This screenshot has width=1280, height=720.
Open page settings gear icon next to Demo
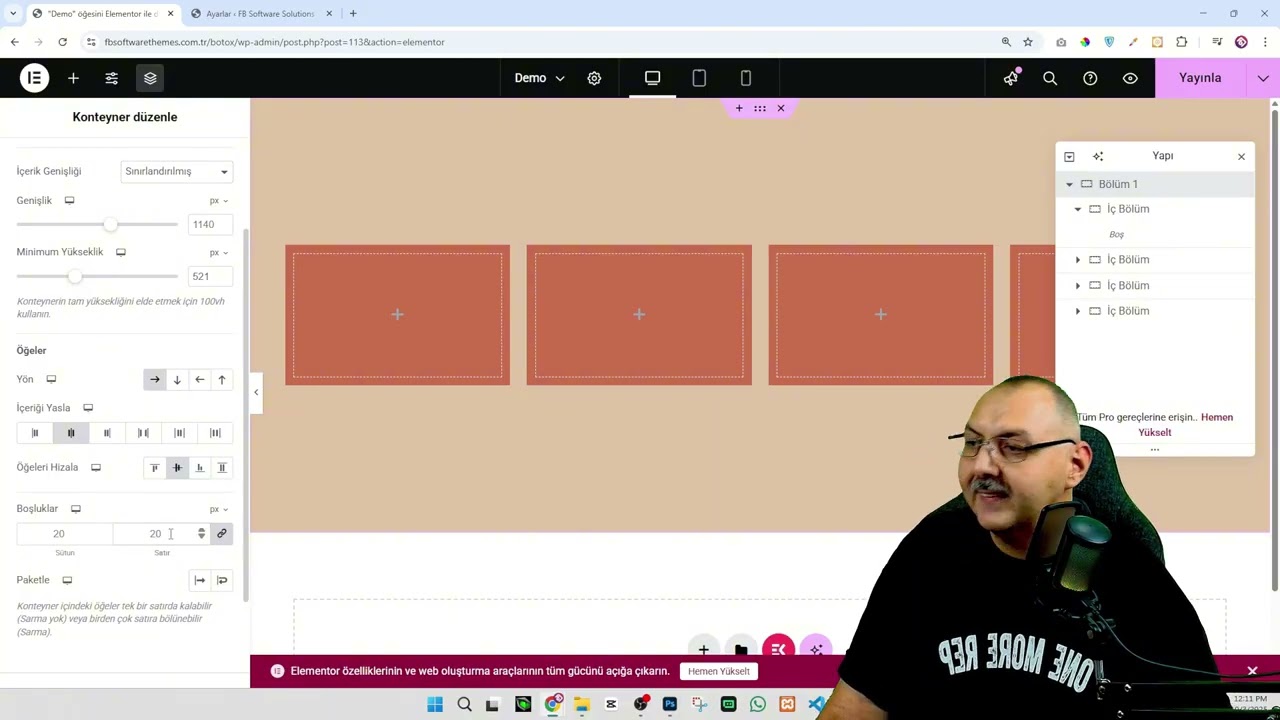point(594,78)
